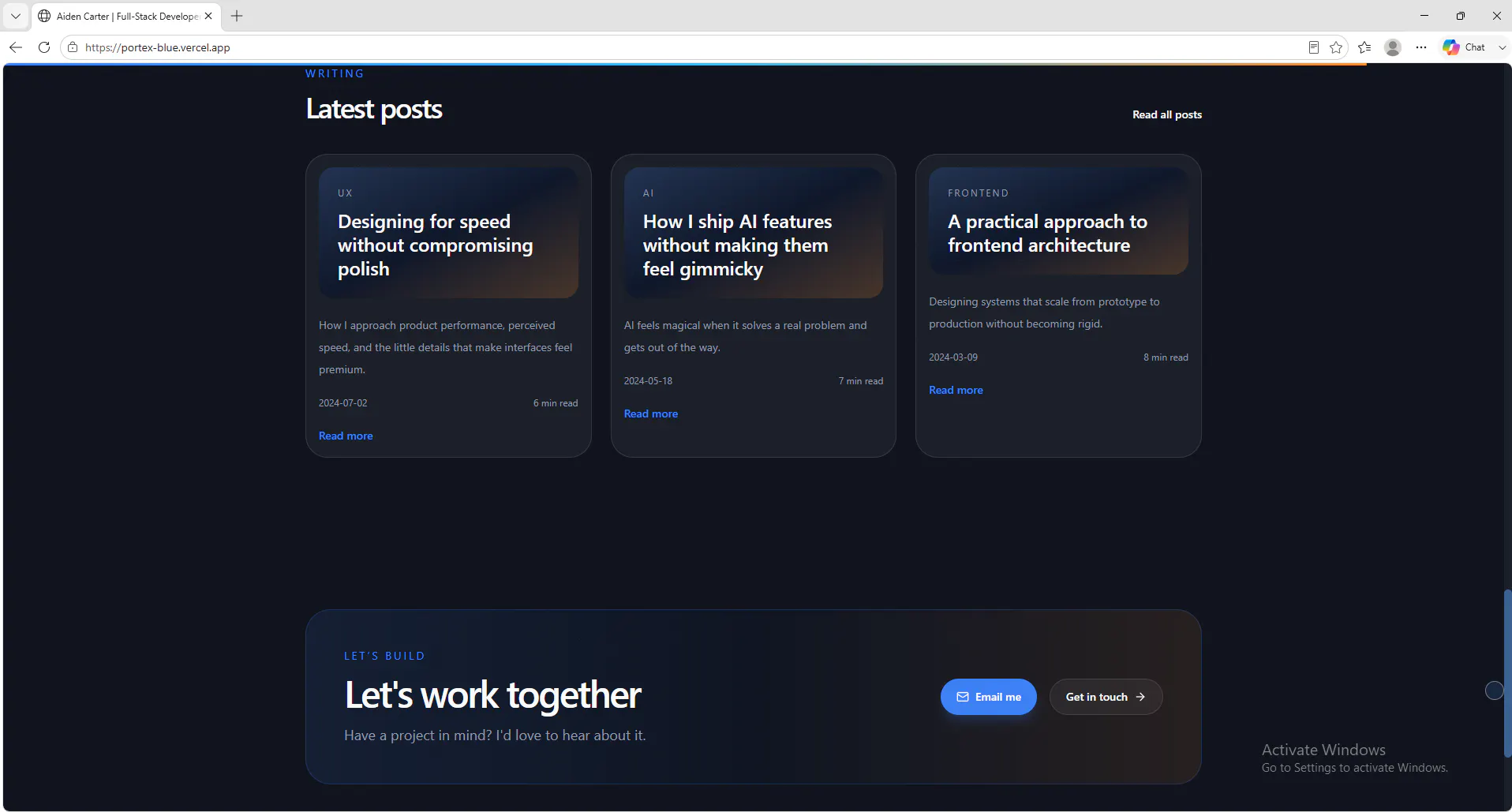Click the Let's work together heading
The width and height of the screenshot is (1512, 812).
click(493, 695)
